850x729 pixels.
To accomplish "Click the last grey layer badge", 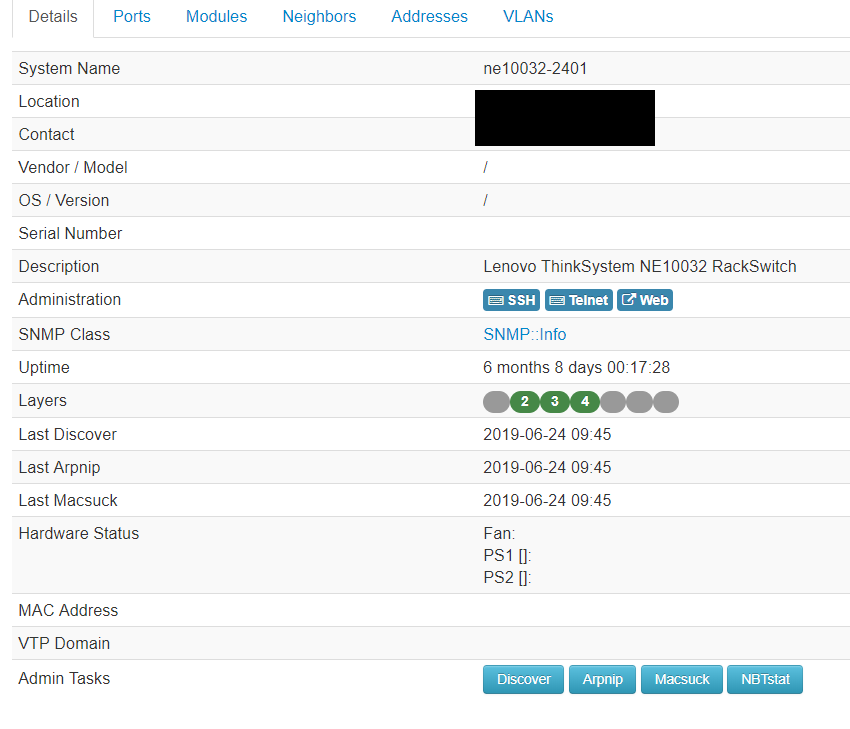I will pyautogui.click(x=666, y=402).
